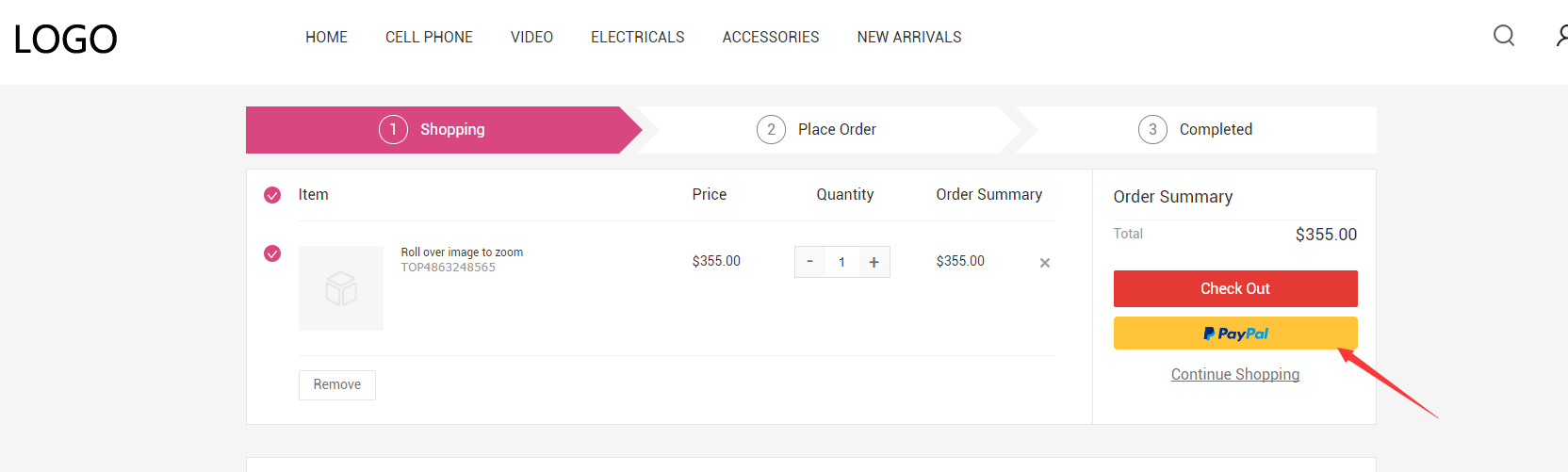Decrease quantity with the minus button
The image size is (1568, 472).
pyautogui.click(x=809, y=262)
